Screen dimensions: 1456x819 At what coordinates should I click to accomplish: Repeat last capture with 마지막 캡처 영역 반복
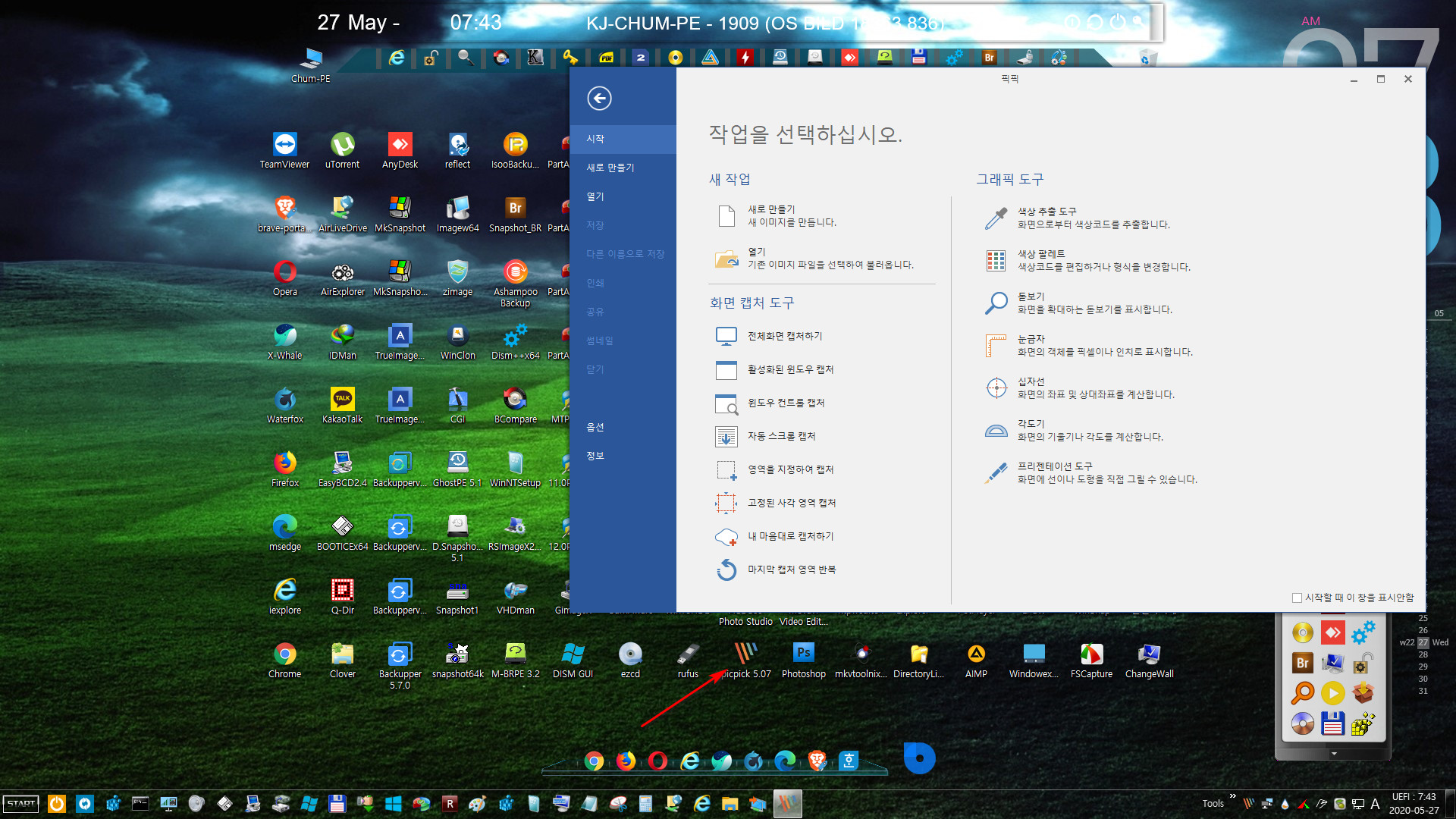point(776,570)
